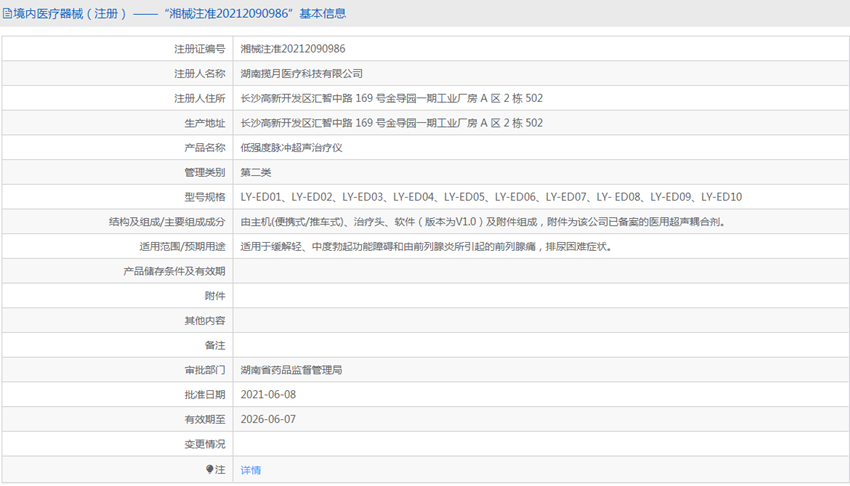Click the document icon beside 境内医疗器械 title
850x486 pixels.
click(x=8, y=14)
